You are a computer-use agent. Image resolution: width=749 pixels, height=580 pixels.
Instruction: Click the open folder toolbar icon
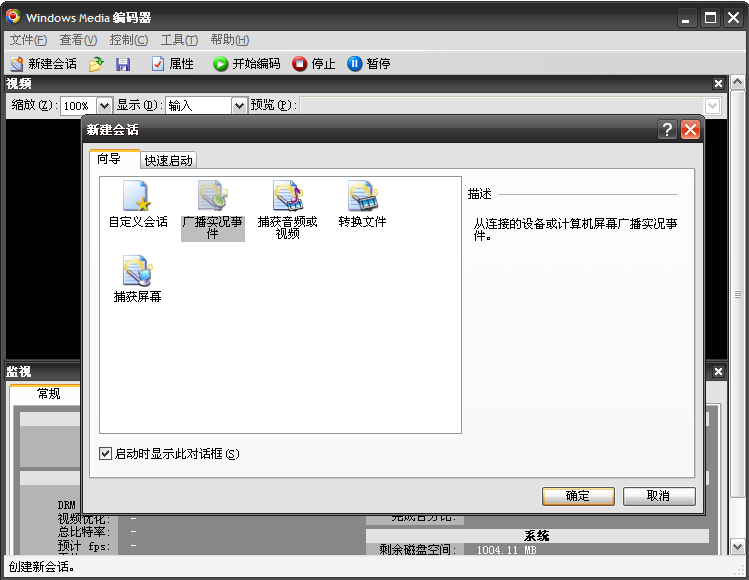pyautogui.click(x=96, y=64)
